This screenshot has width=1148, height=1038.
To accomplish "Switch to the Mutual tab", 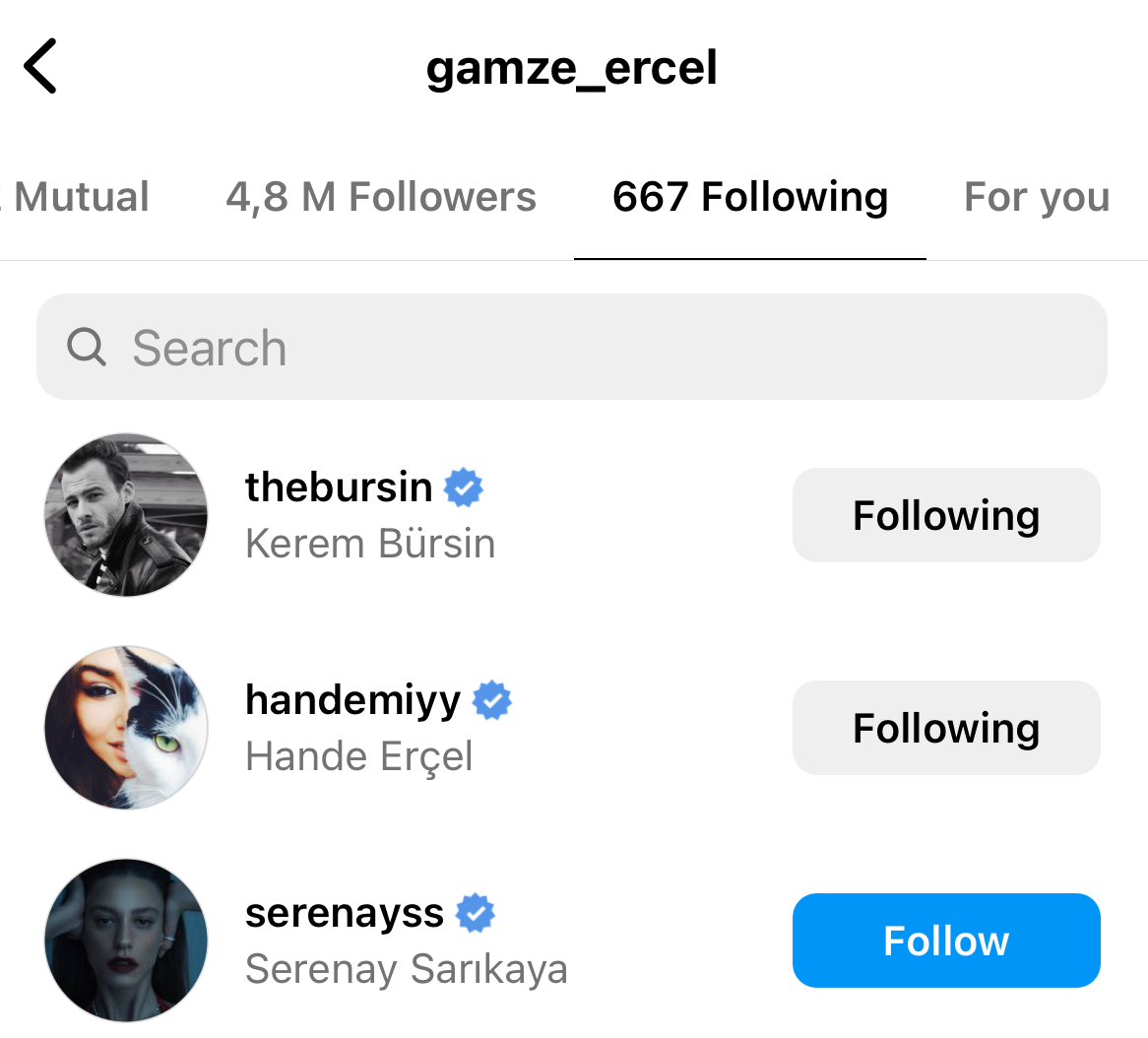I will coord(79,197).
